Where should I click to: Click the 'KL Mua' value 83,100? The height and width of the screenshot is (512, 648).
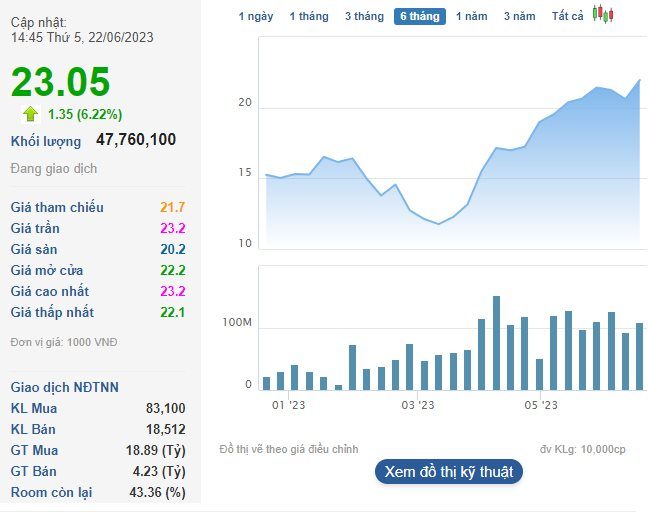(165, 408)
